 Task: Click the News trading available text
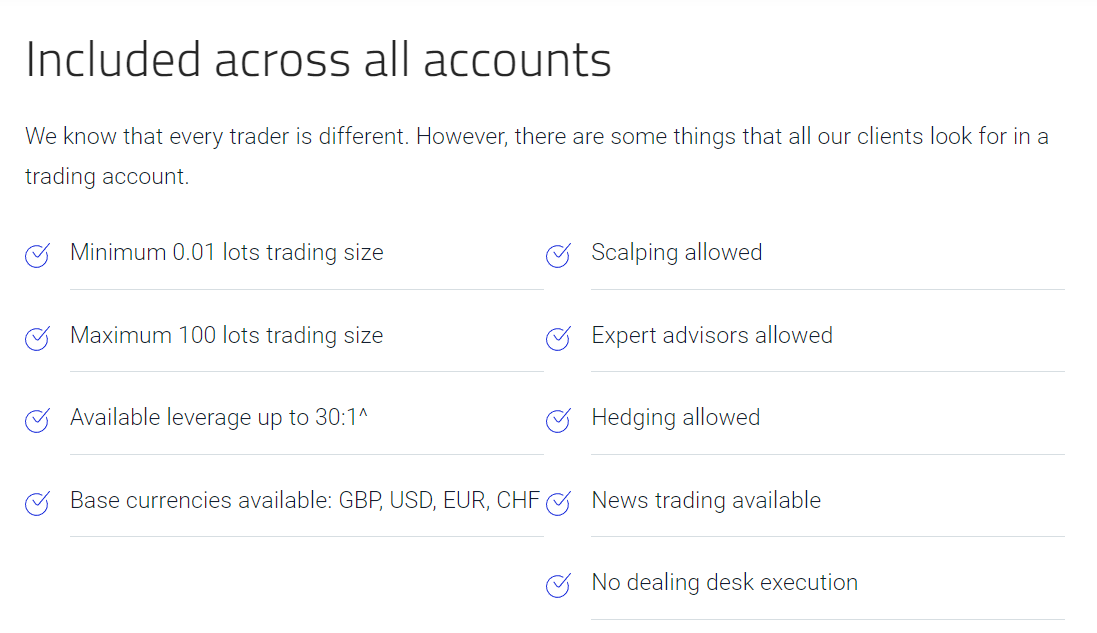tap(706, 501)
